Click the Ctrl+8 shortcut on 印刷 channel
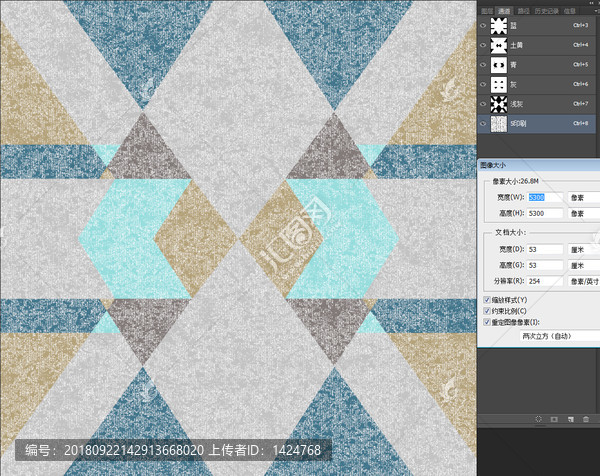This screenshot has width=600, height=476. coord(580,123)
